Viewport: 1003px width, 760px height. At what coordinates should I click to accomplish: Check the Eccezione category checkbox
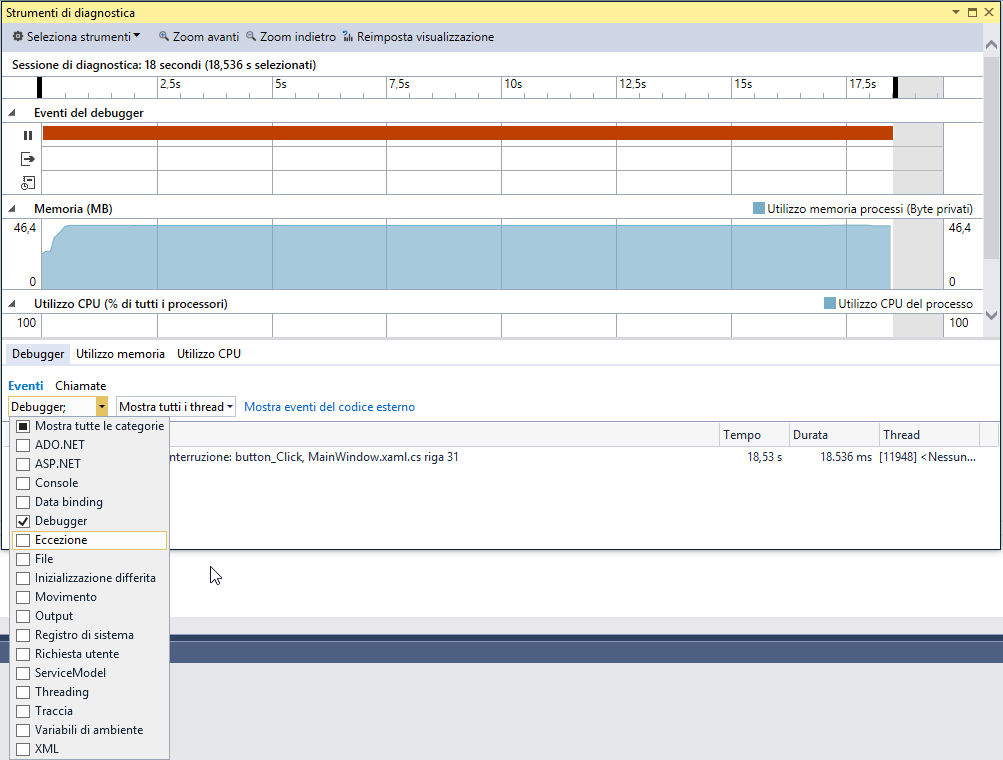coord(23,540)
